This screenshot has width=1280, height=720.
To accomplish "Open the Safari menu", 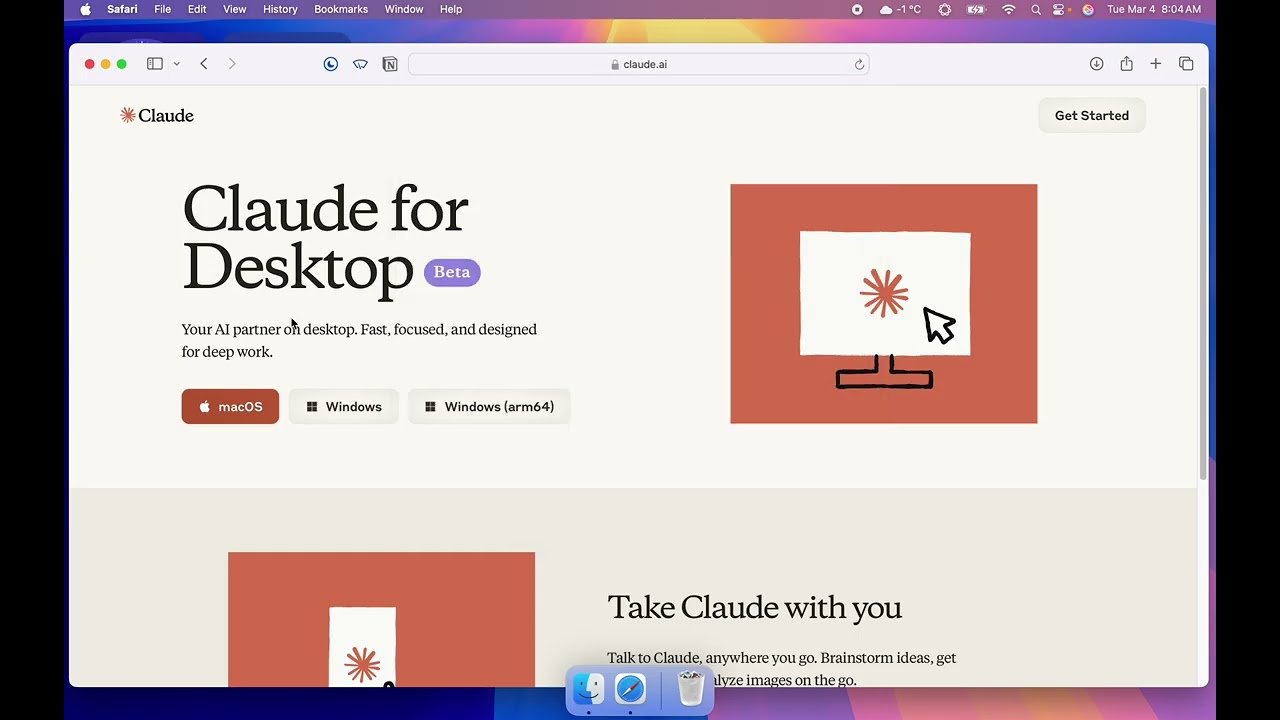I will pos(122,9).
